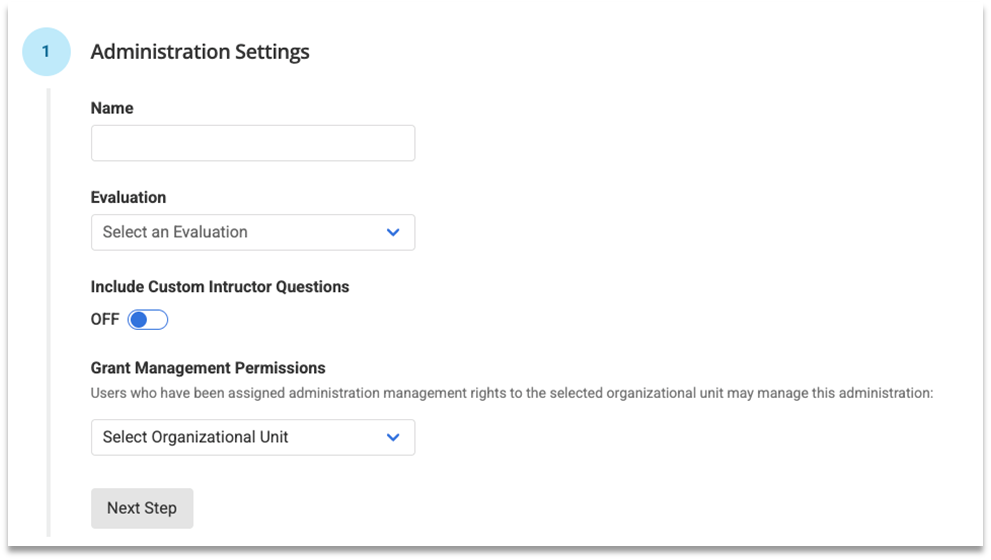Click the OFF label beside the toggle

click(x=105, y=320)
